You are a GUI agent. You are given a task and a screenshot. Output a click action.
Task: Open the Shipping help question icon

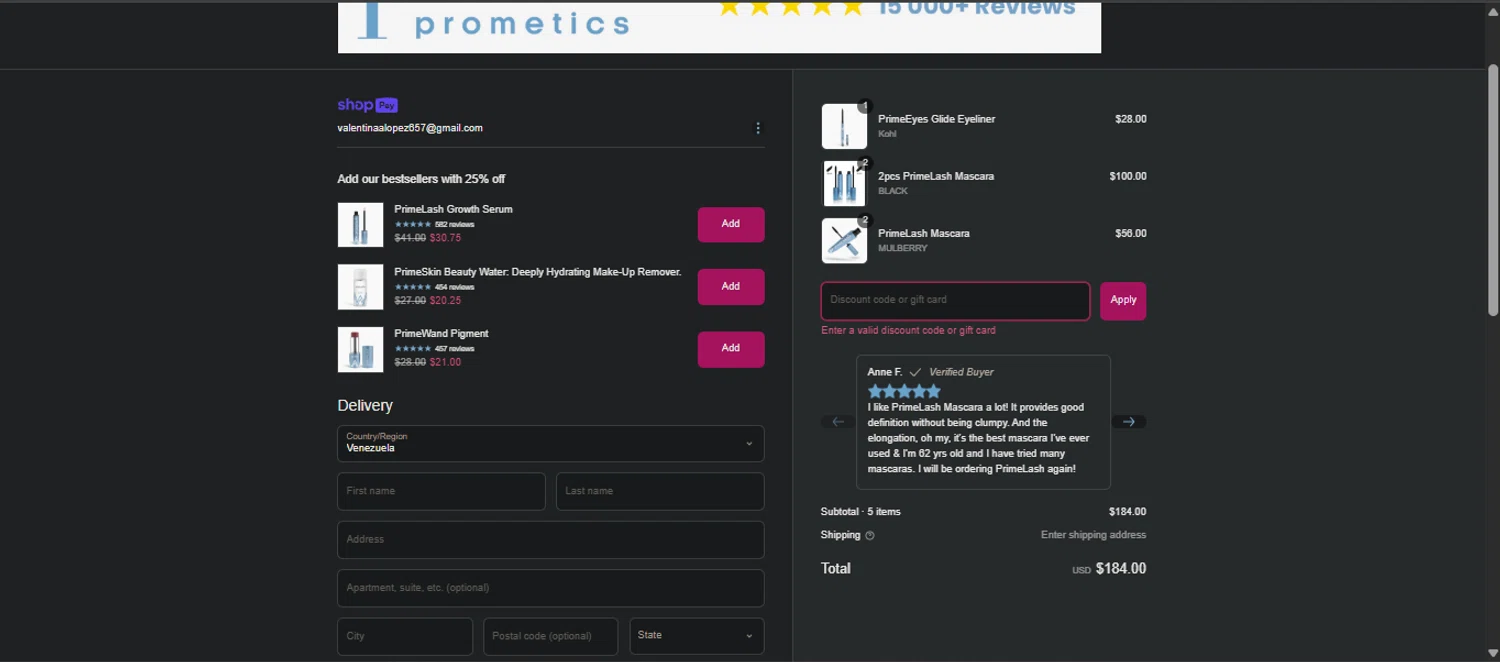(869, 536)
